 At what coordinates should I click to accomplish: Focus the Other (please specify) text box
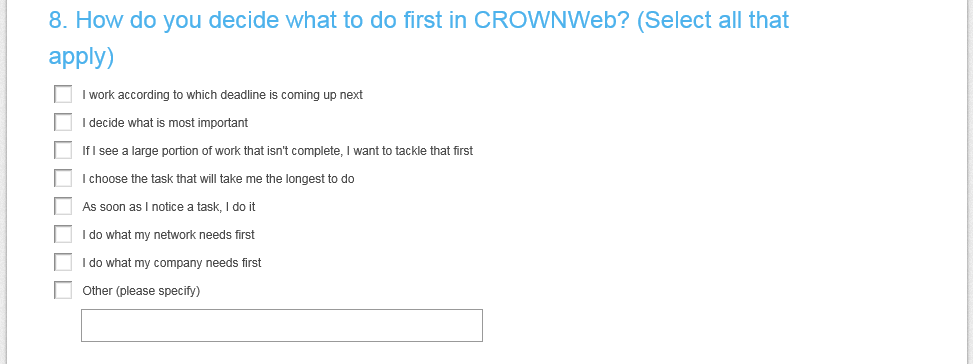click(x=282, y=326)
